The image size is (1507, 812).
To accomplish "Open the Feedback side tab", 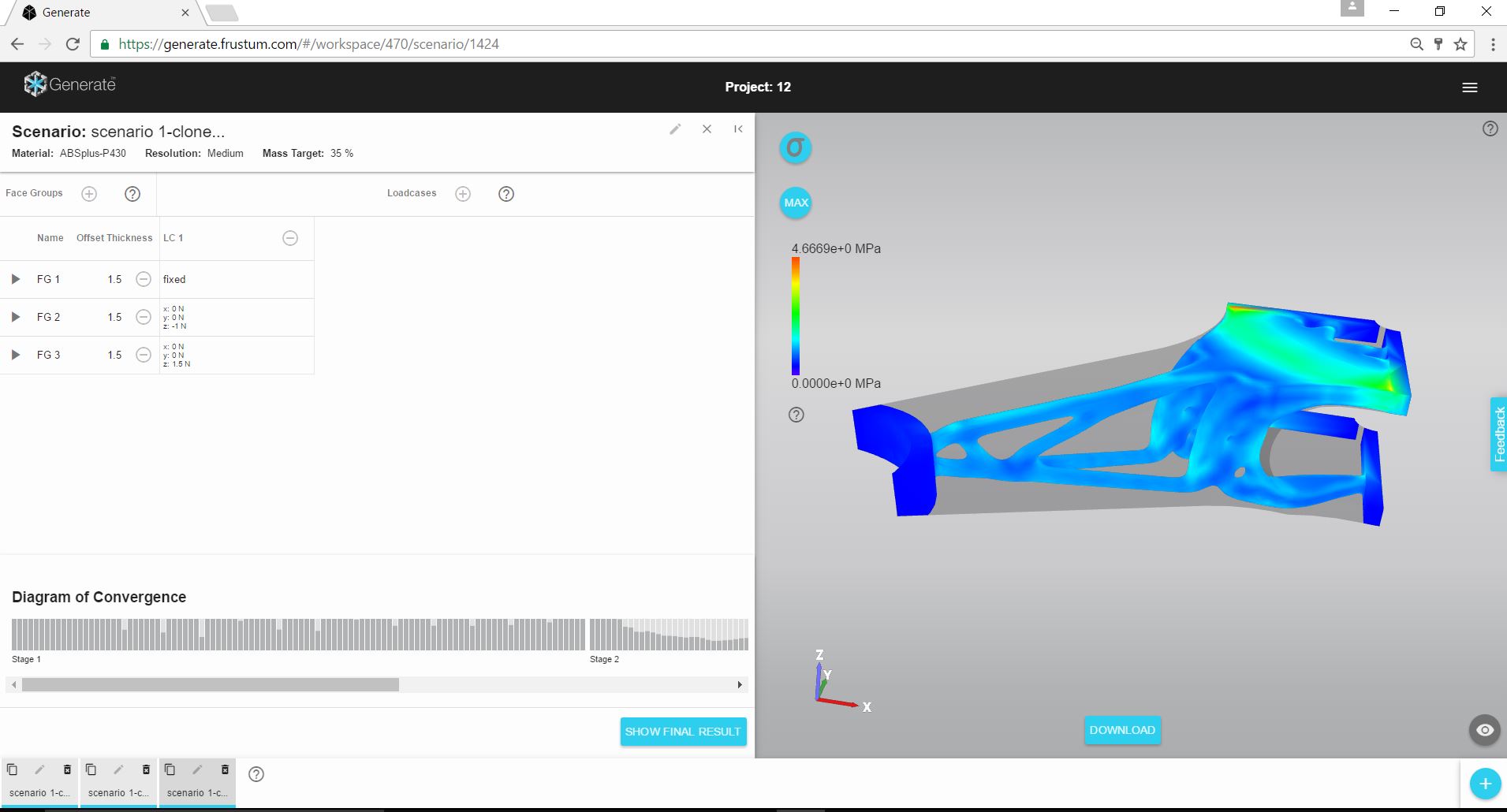I will (x=1498, y=434).
